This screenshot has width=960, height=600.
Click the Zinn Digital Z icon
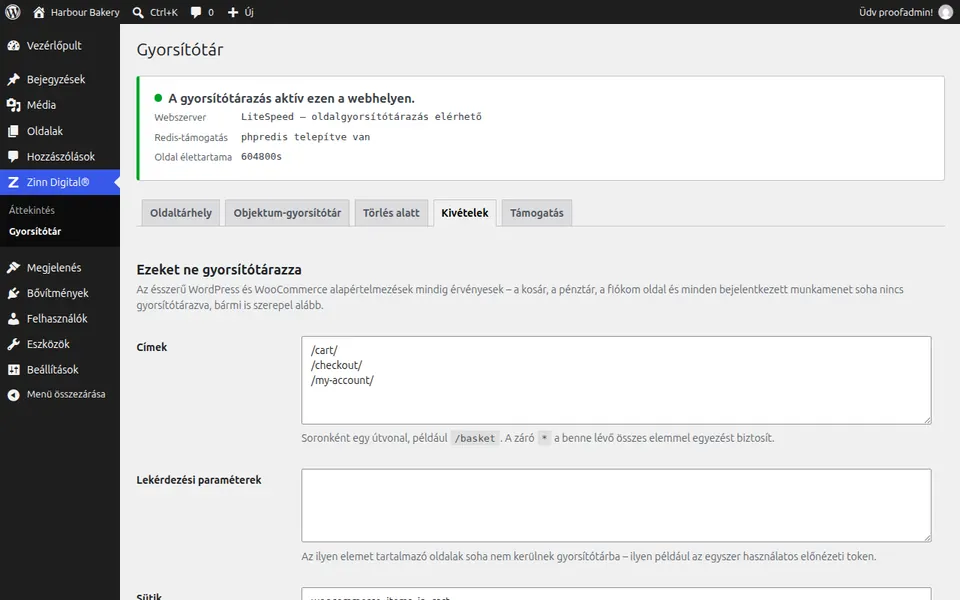click(x=13, y=182)
